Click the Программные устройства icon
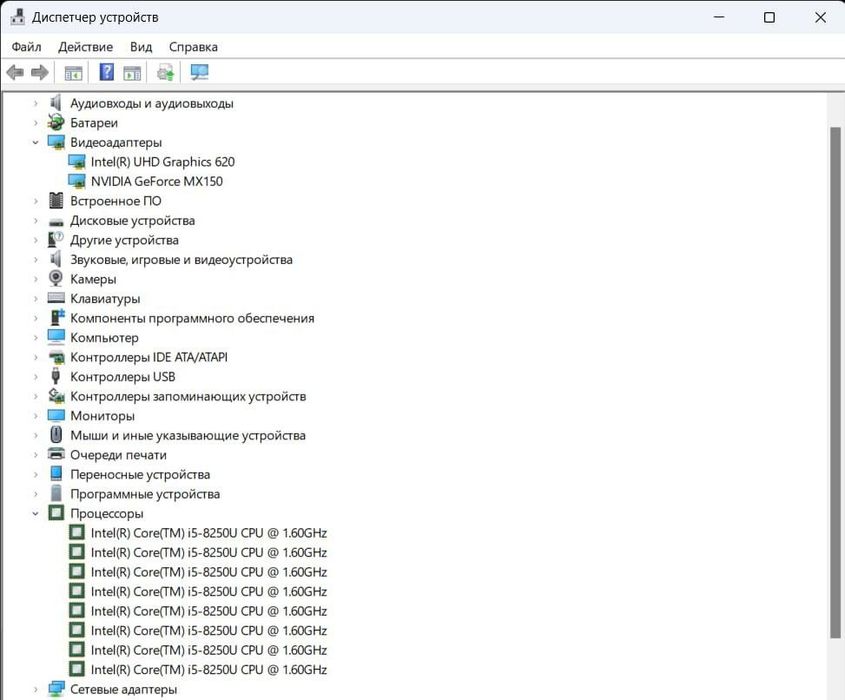845x700 pixels. pos(56,493)
